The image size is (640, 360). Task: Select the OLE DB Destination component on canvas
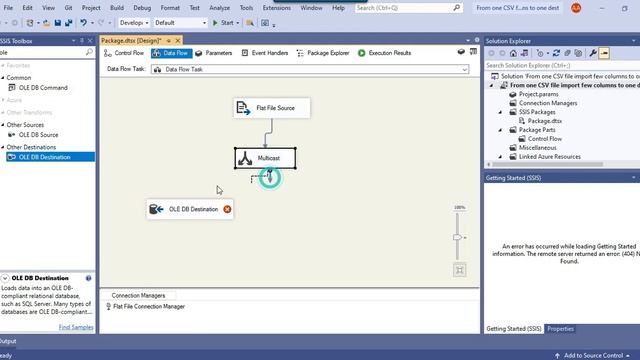[190, 209]
